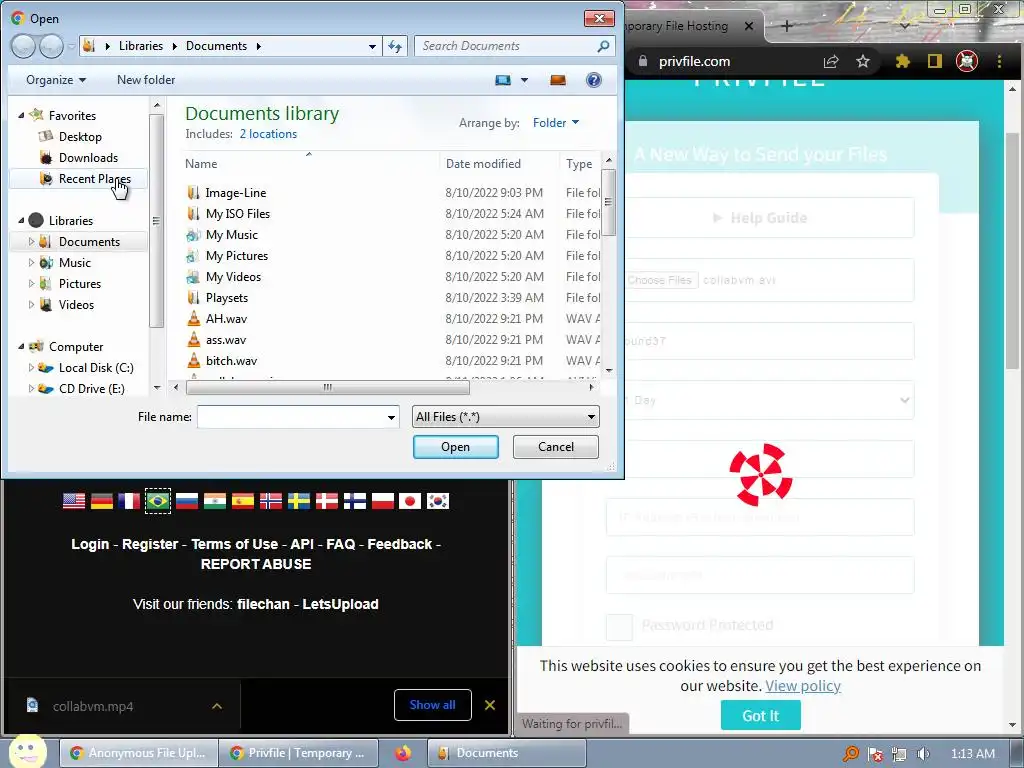This screenshot has width=1024, height=768.
Task: Close the downloads bar with X
Action: coord(490,705)
